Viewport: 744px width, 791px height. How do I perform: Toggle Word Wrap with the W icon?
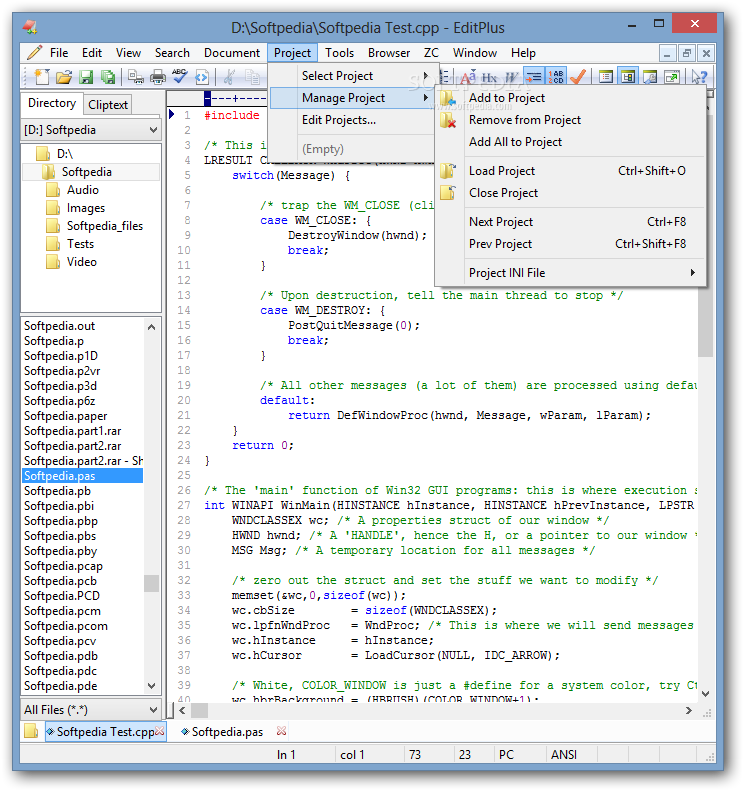point(511,77)
